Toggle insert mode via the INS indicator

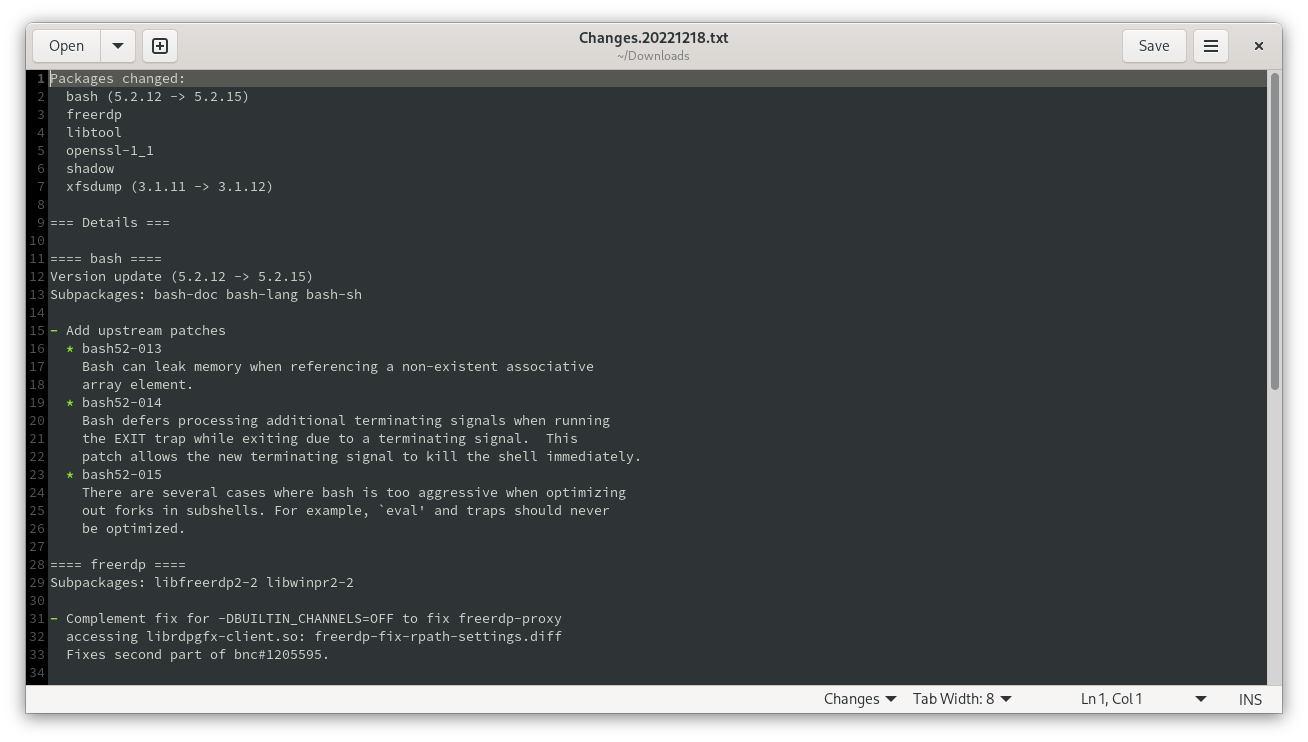point(1250,698)
